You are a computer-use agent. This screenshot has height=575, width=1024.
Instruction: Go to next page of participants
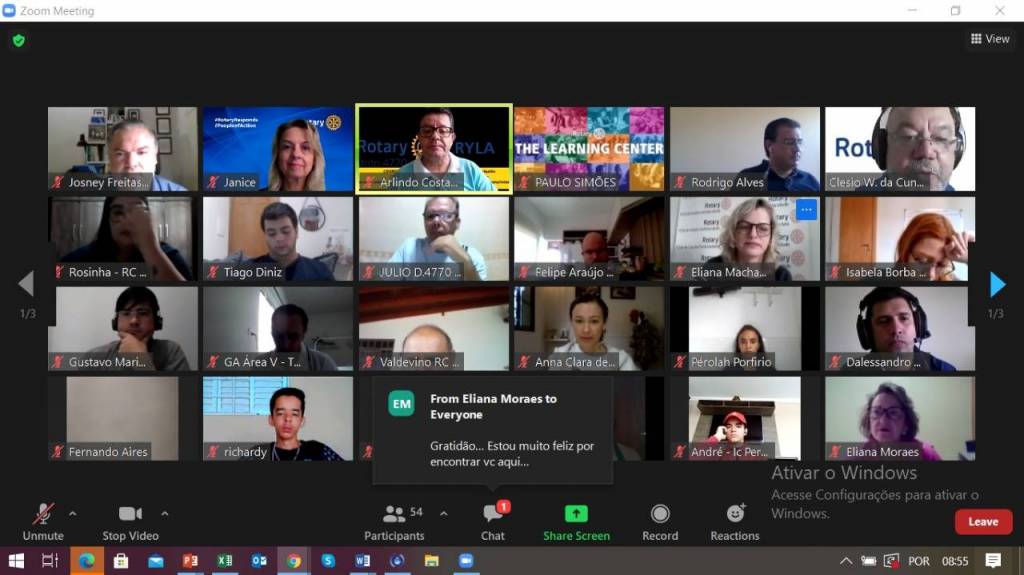click(x=997, y=285)
